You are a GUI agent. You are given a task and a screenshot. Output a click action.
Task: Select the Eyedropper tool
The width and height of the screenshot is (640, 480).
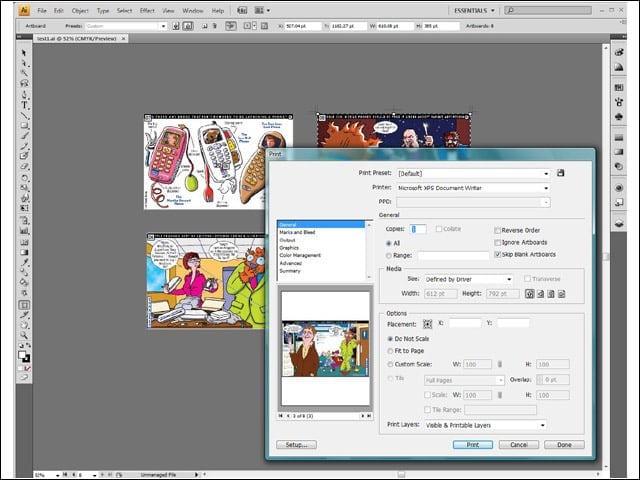coord(24,262)
